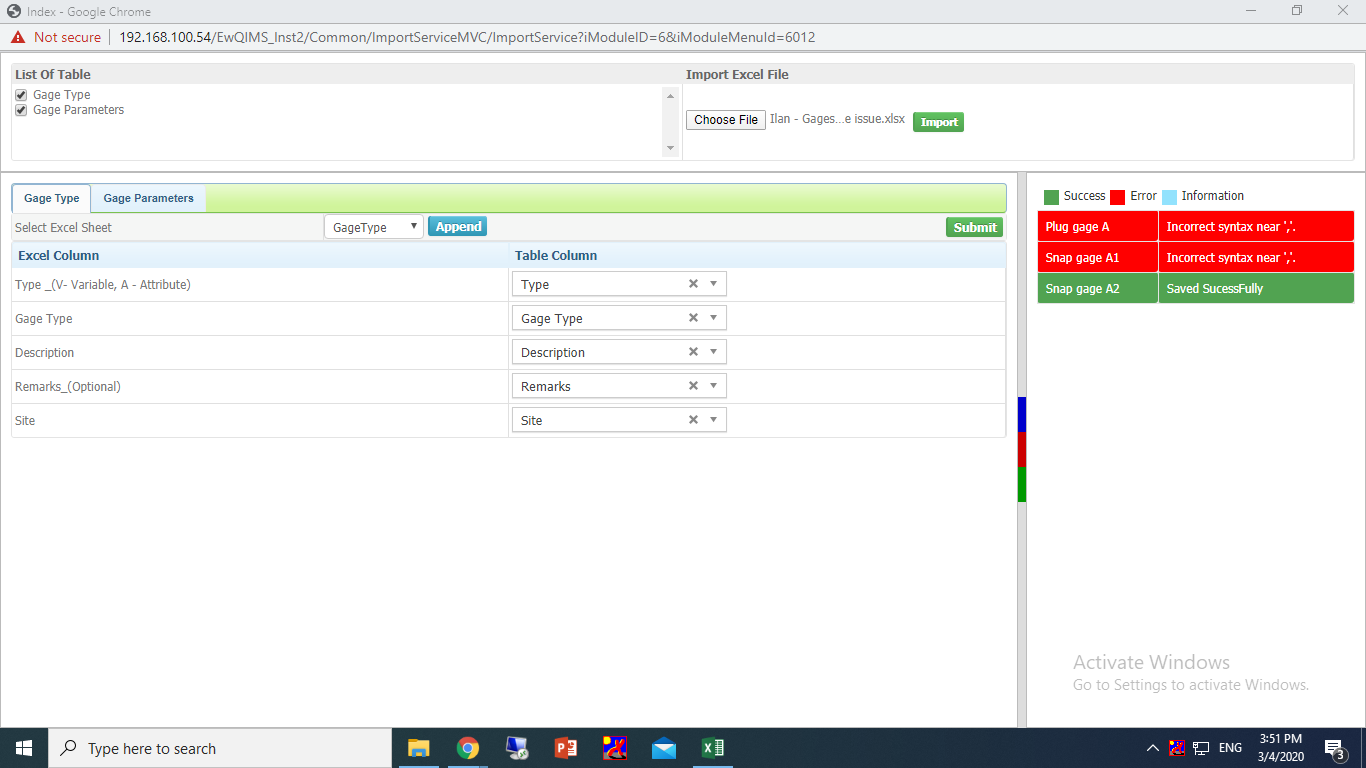Uncheck the Gage Type table checkbox
The width and height of the screenshot is (1366, 768).
tap(21, 95)
